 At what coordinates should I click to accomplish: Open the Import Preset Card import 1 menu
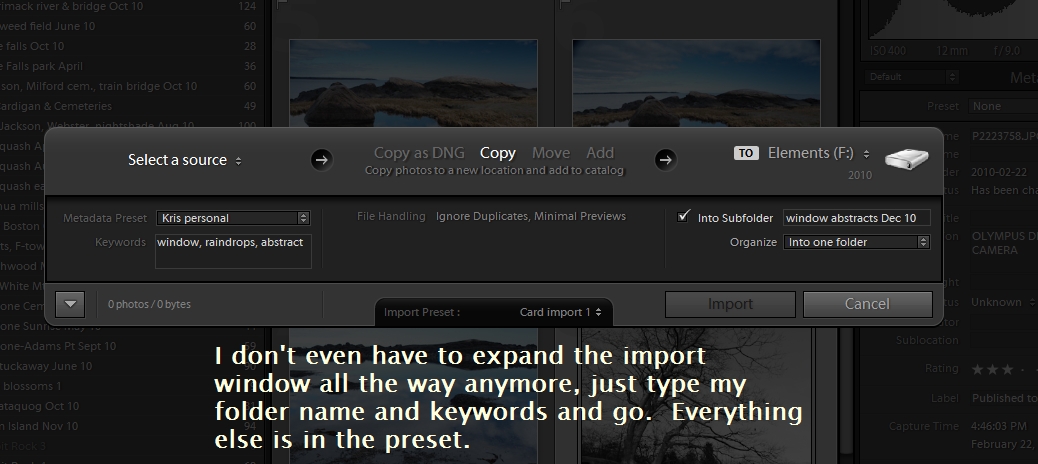[x=561, y=312]
